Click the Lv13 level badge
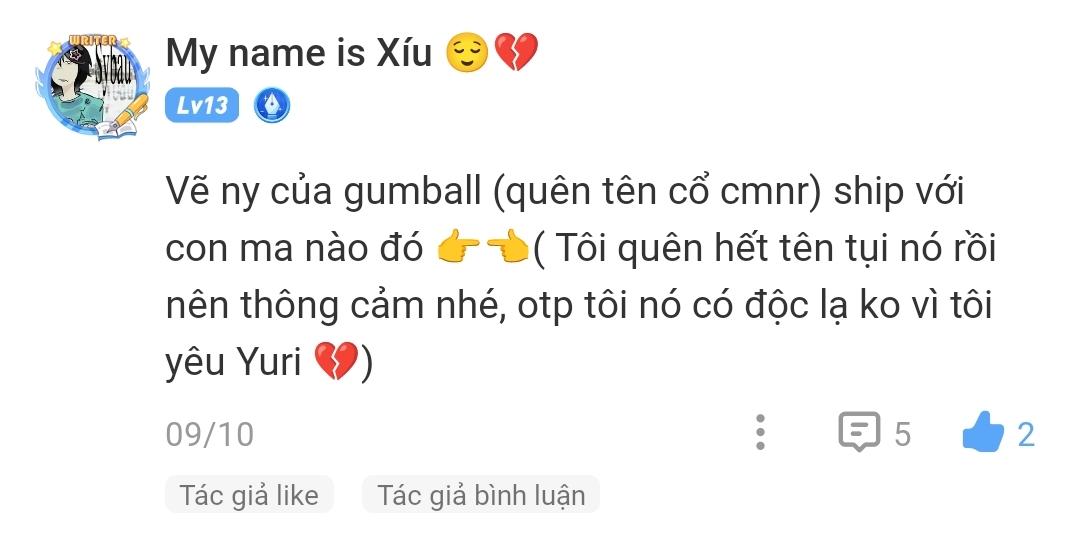 [202, 105]
